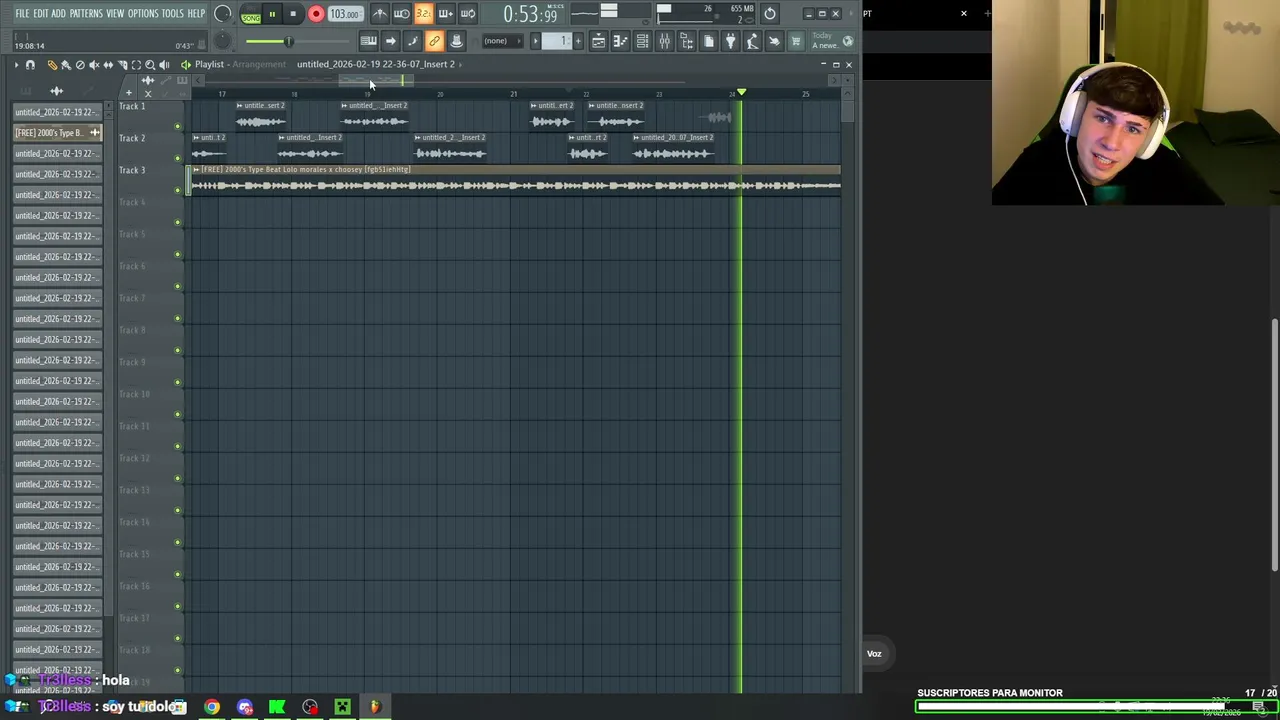The width and height of the screenshot is (1280, 720).
Task: Open the EDIT menu
Action: click(41, 14)
